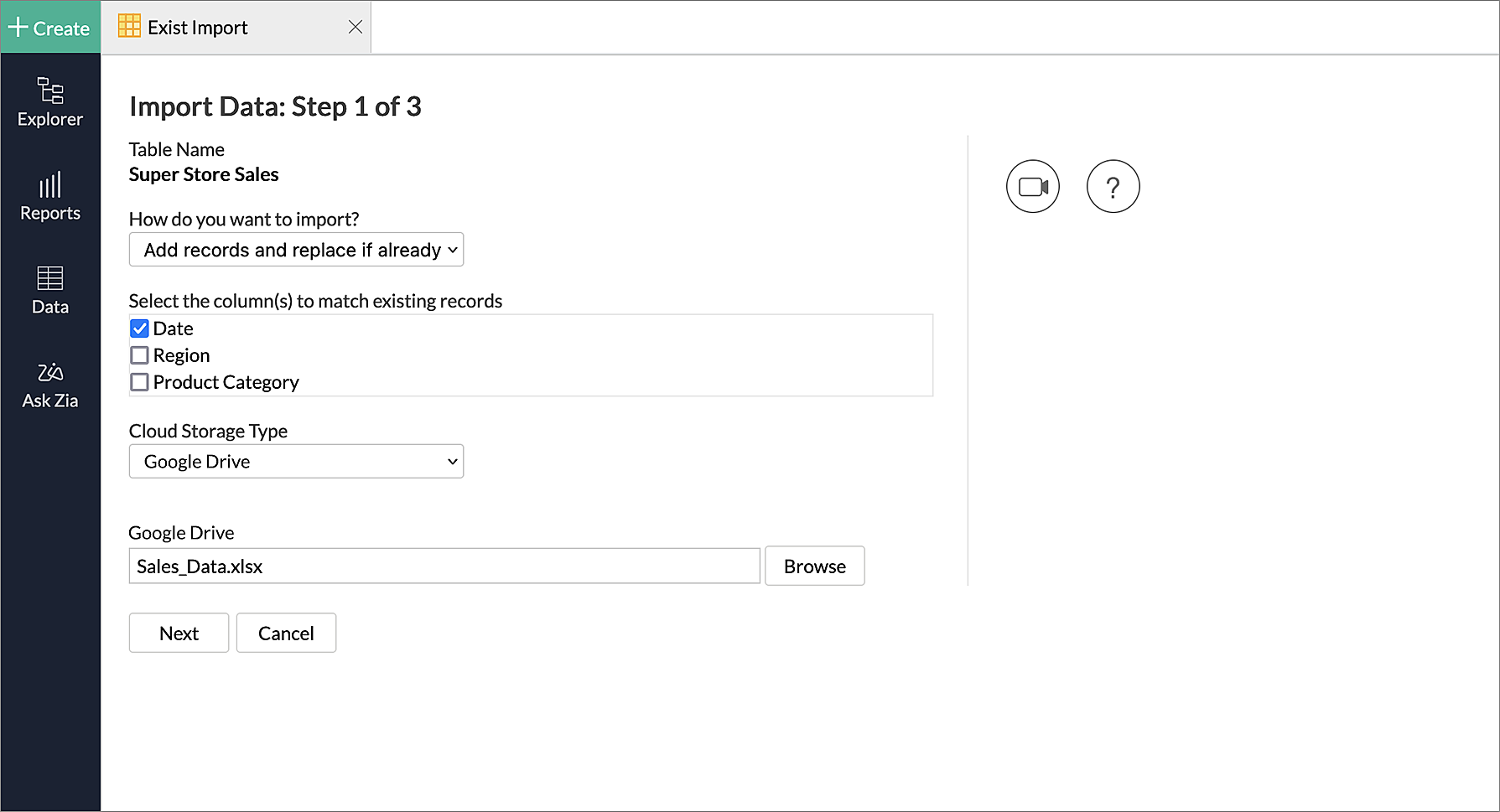Cancel the import wizard
The width and height of the screenshot is (1500, 812).
click(286, 634)
